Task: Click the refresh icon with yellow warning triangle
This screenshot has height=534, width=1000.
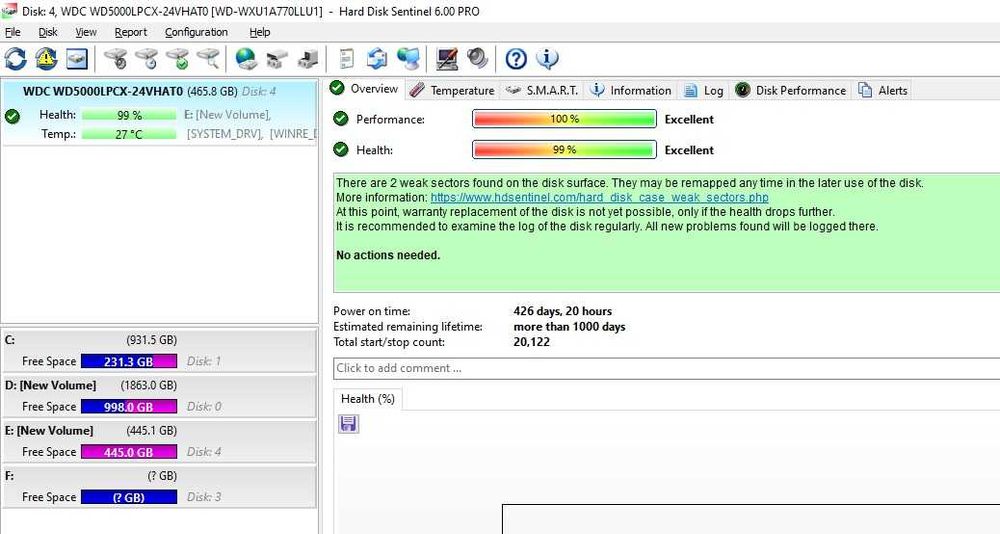Action: tap(46, 59)
